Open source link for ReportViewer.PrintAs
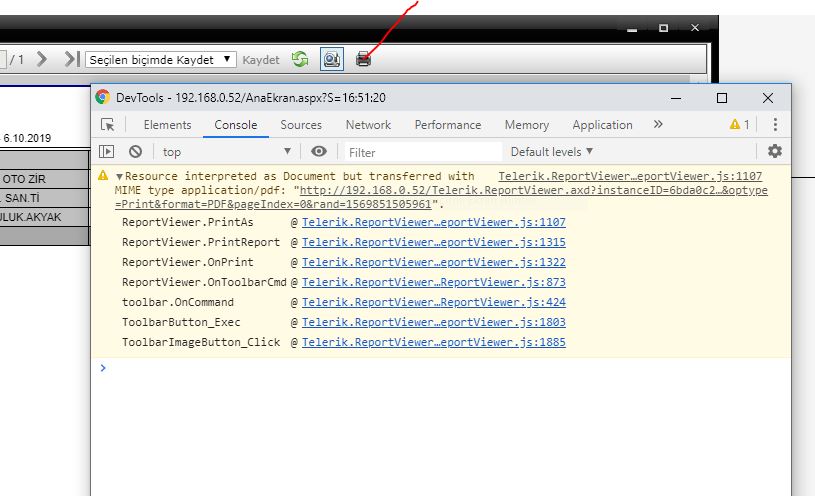The image size is (815, 496). [433, 222]
